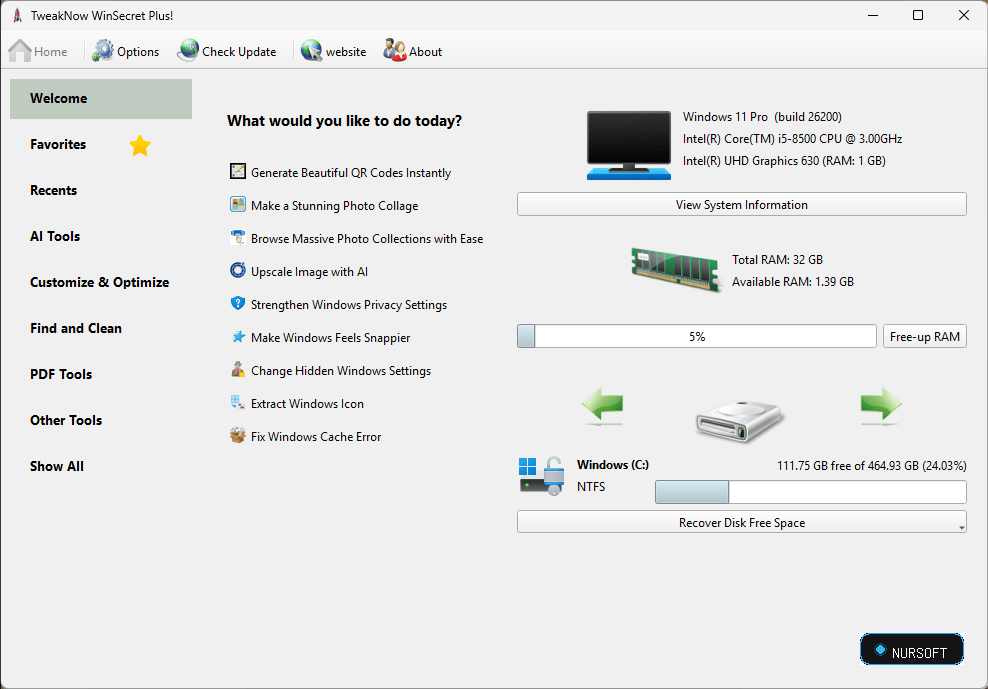Click the About people icon
This screenshot has height=689, width=988.
394,50
